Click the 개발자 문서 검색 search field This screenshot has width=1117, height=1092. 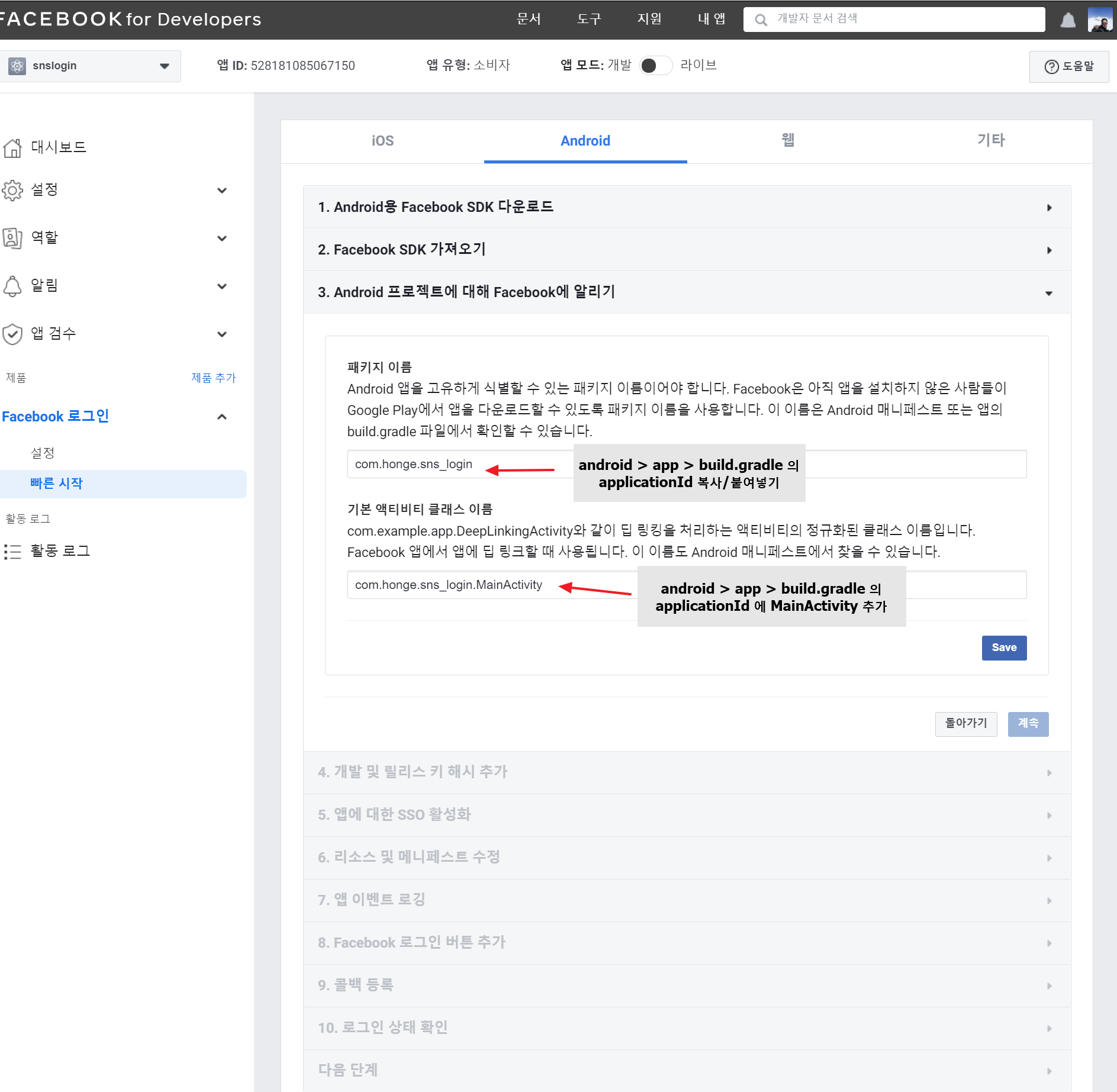click(x=894, y=20)
